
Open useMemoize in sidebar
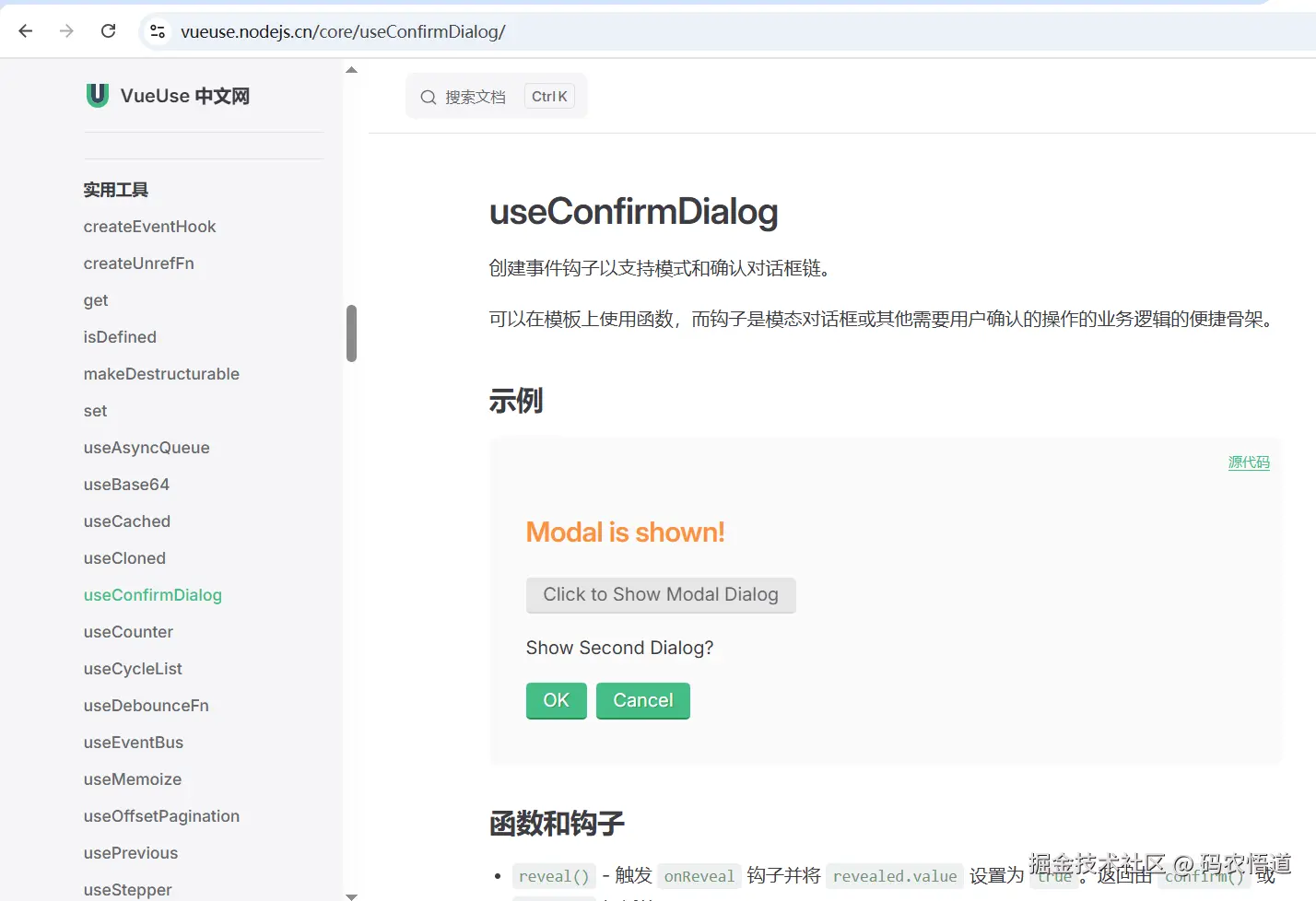pos(132,779)
